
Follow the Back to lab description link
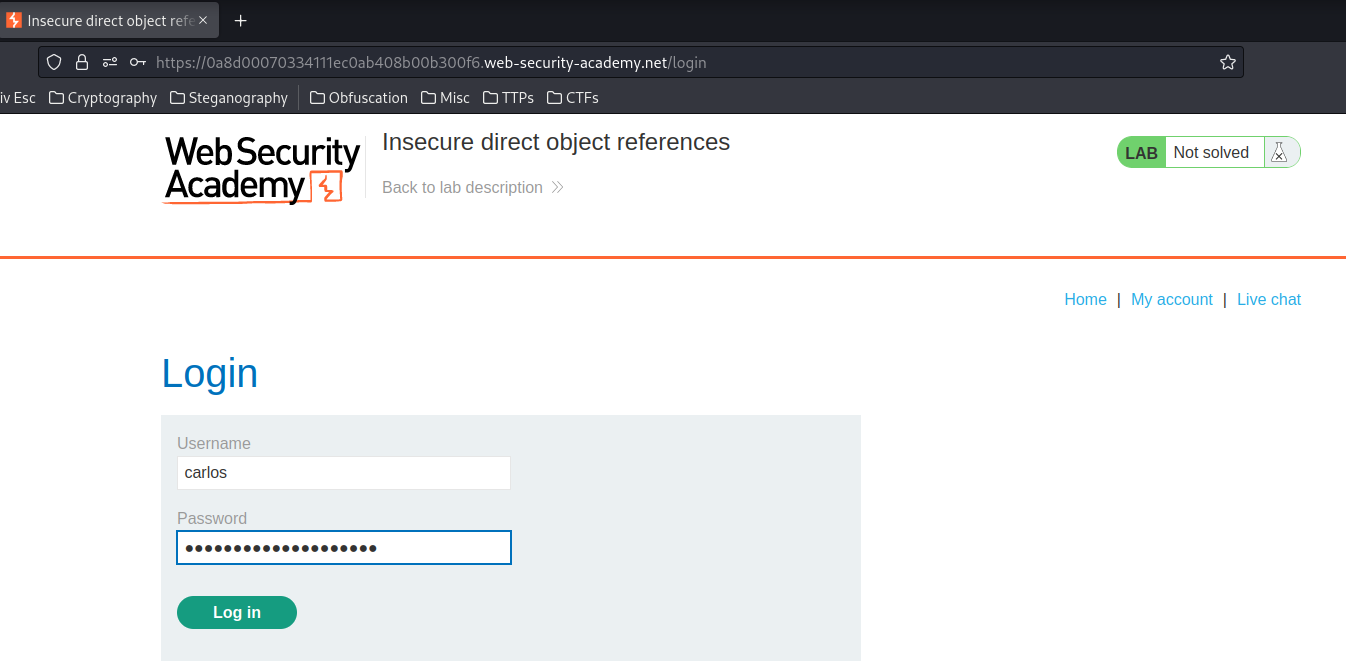point(473,187)
